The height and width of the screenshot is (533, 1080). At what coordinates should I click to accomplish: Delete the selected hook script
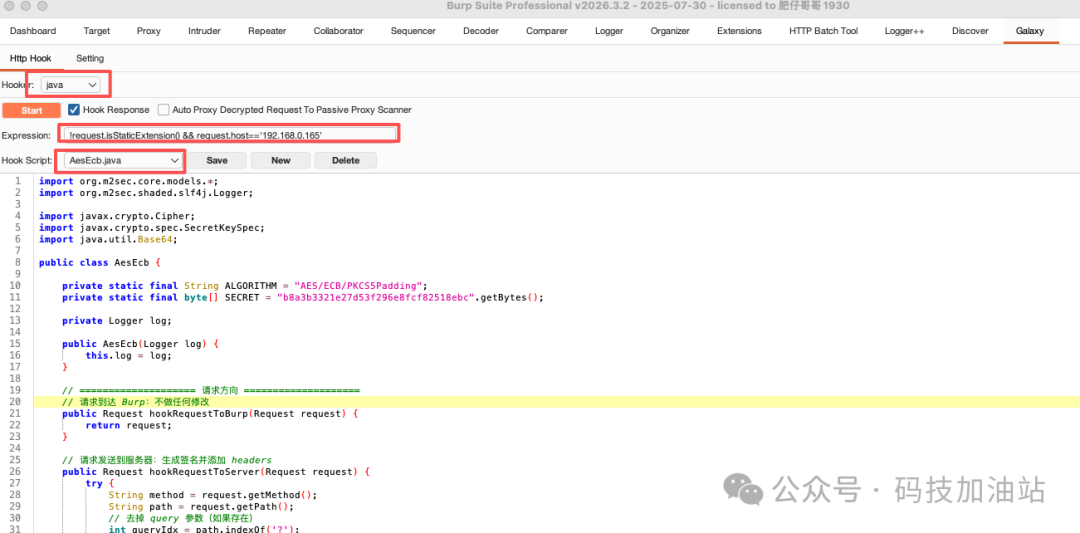click(x=345, y=160)
